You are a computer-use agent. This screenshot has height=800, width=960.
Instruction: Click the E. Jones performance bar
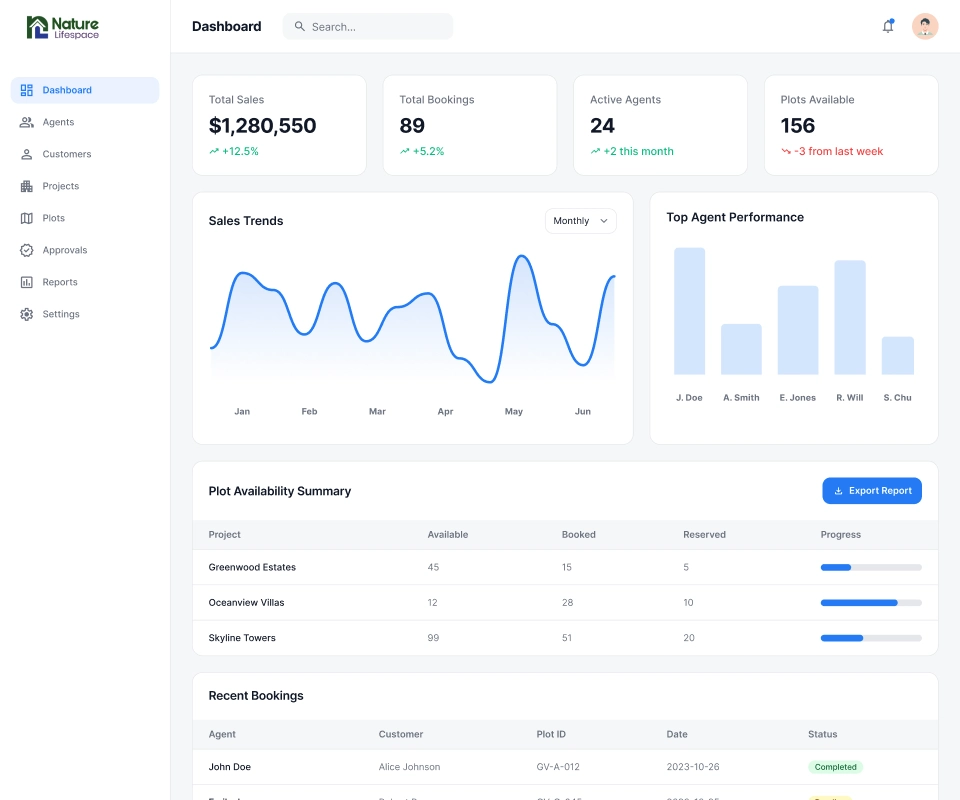(x=798, y=330)
